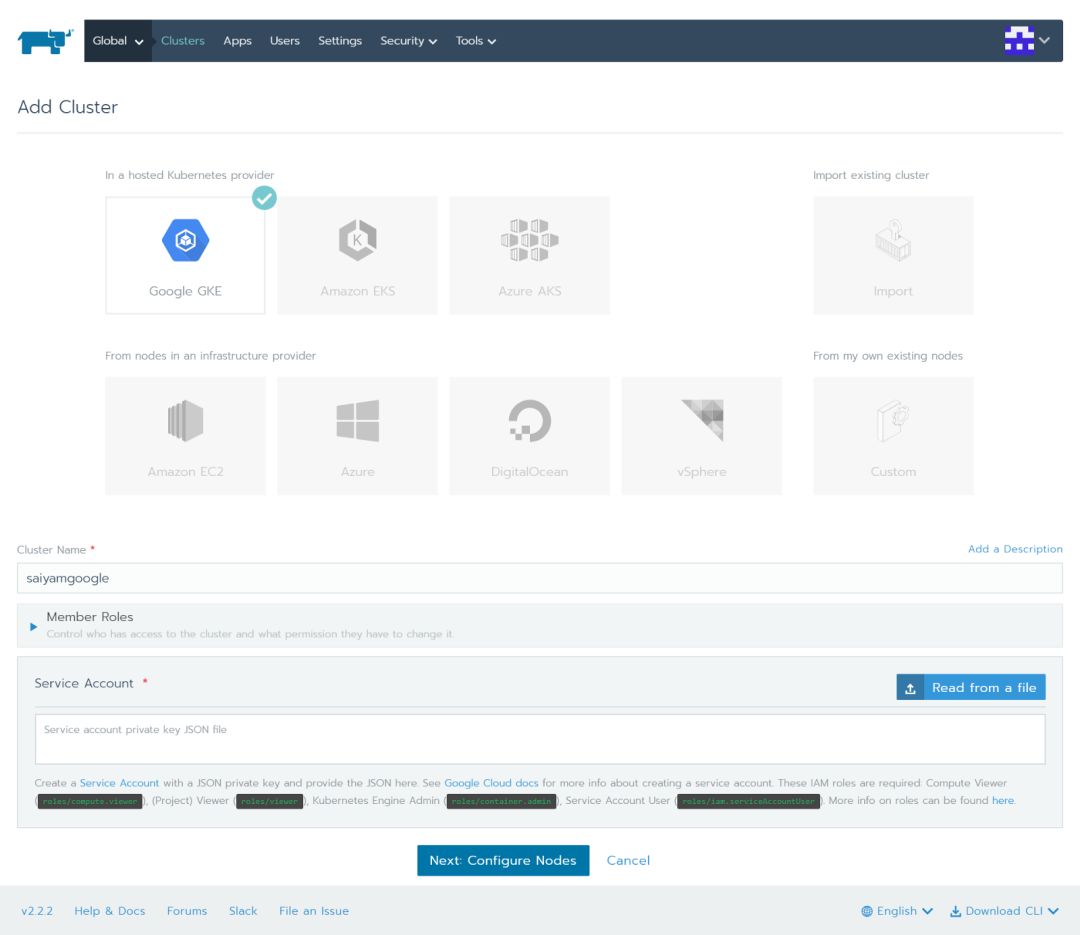1080x935 pixels.
Task: Go to the Apps tab
Action: point(238,41)
